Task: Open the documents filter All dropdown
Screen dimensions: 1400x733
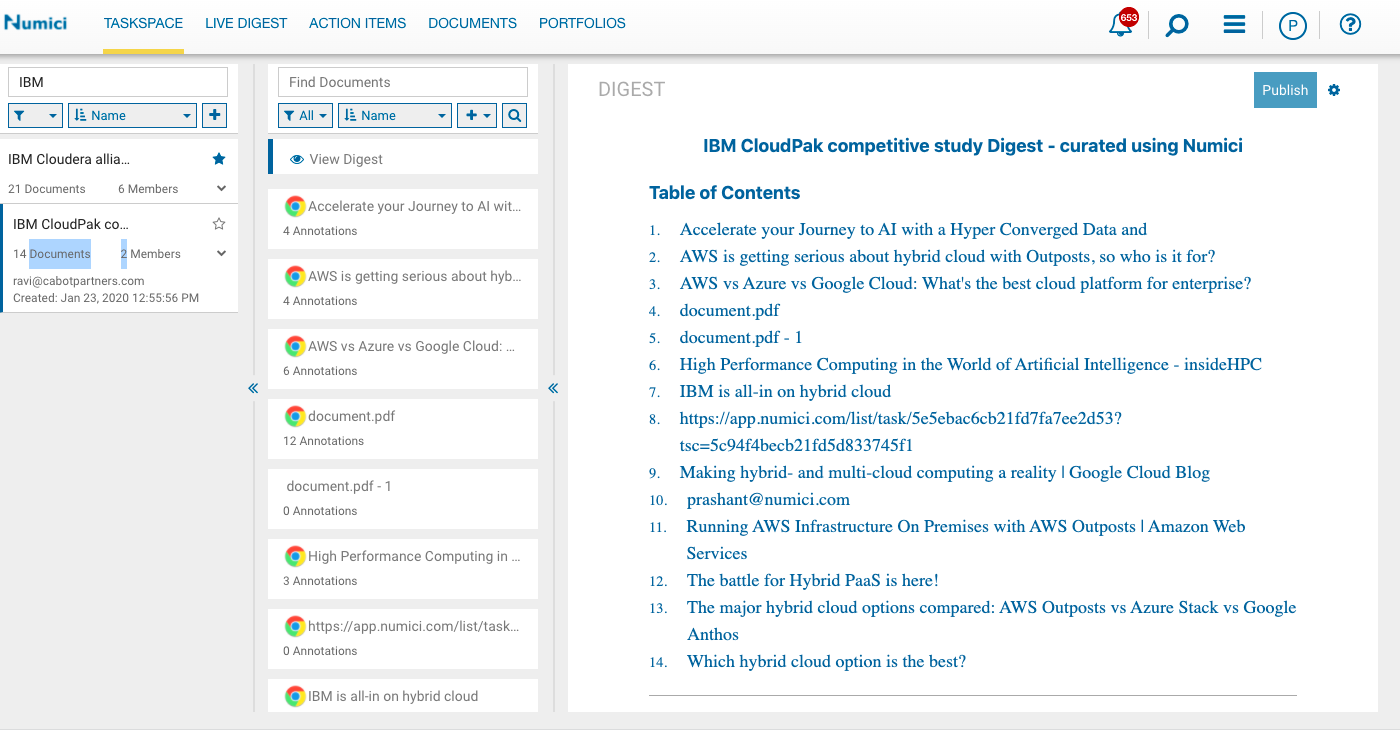Action: coord(305,115)
